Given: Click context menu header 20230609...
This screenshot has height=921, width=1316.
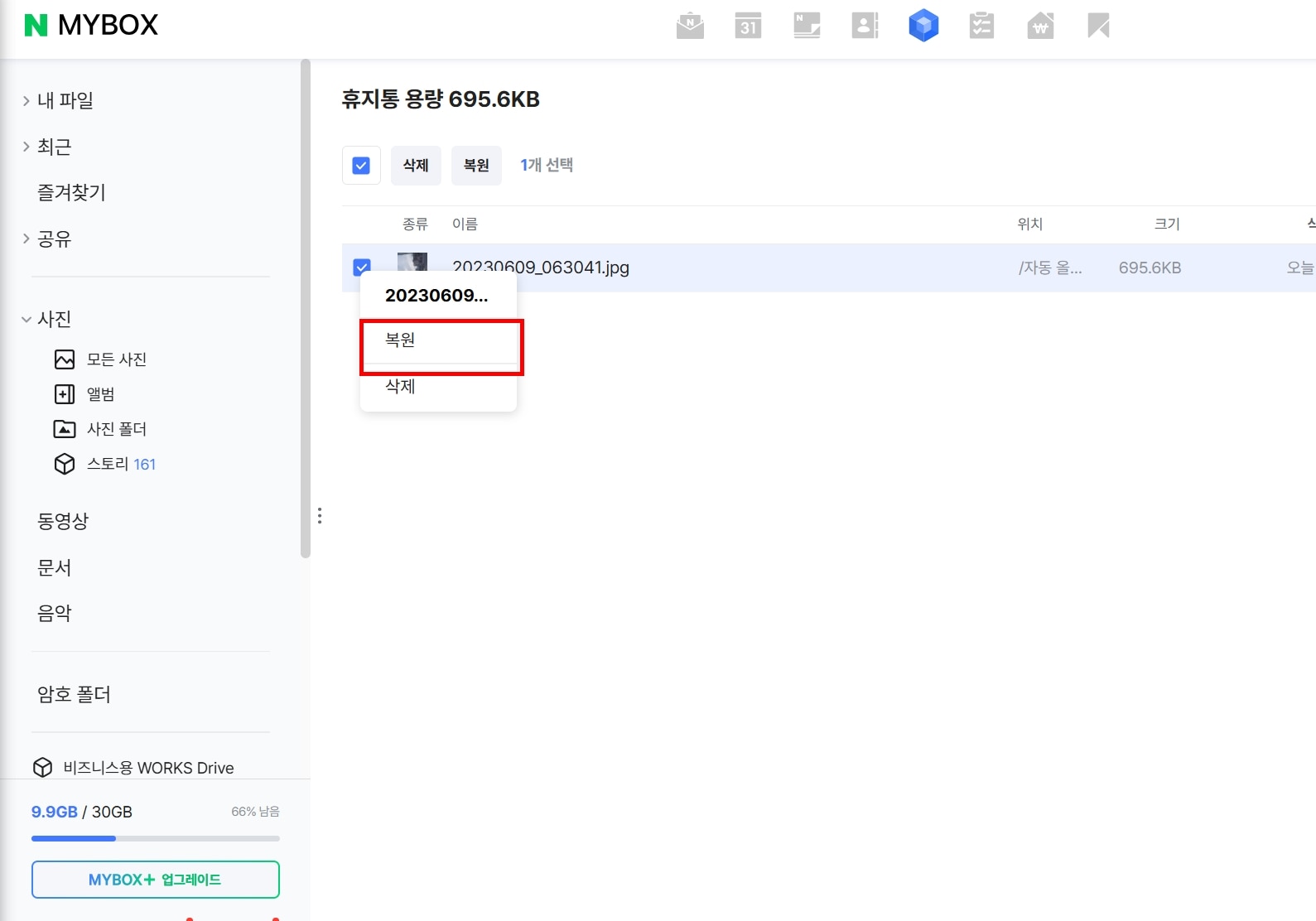Looking at the screenshot, I should pyautogui.click(x=436, y=296).
